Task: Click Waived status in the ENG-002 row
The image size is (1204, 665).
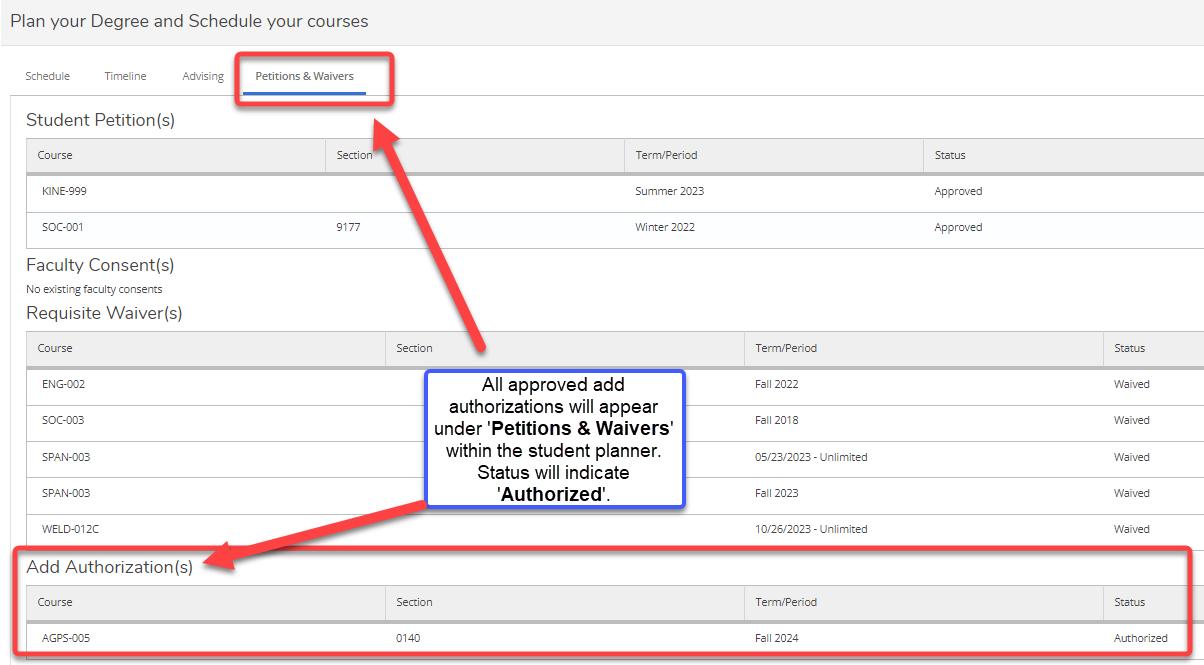Action: tap(1132, 384)
